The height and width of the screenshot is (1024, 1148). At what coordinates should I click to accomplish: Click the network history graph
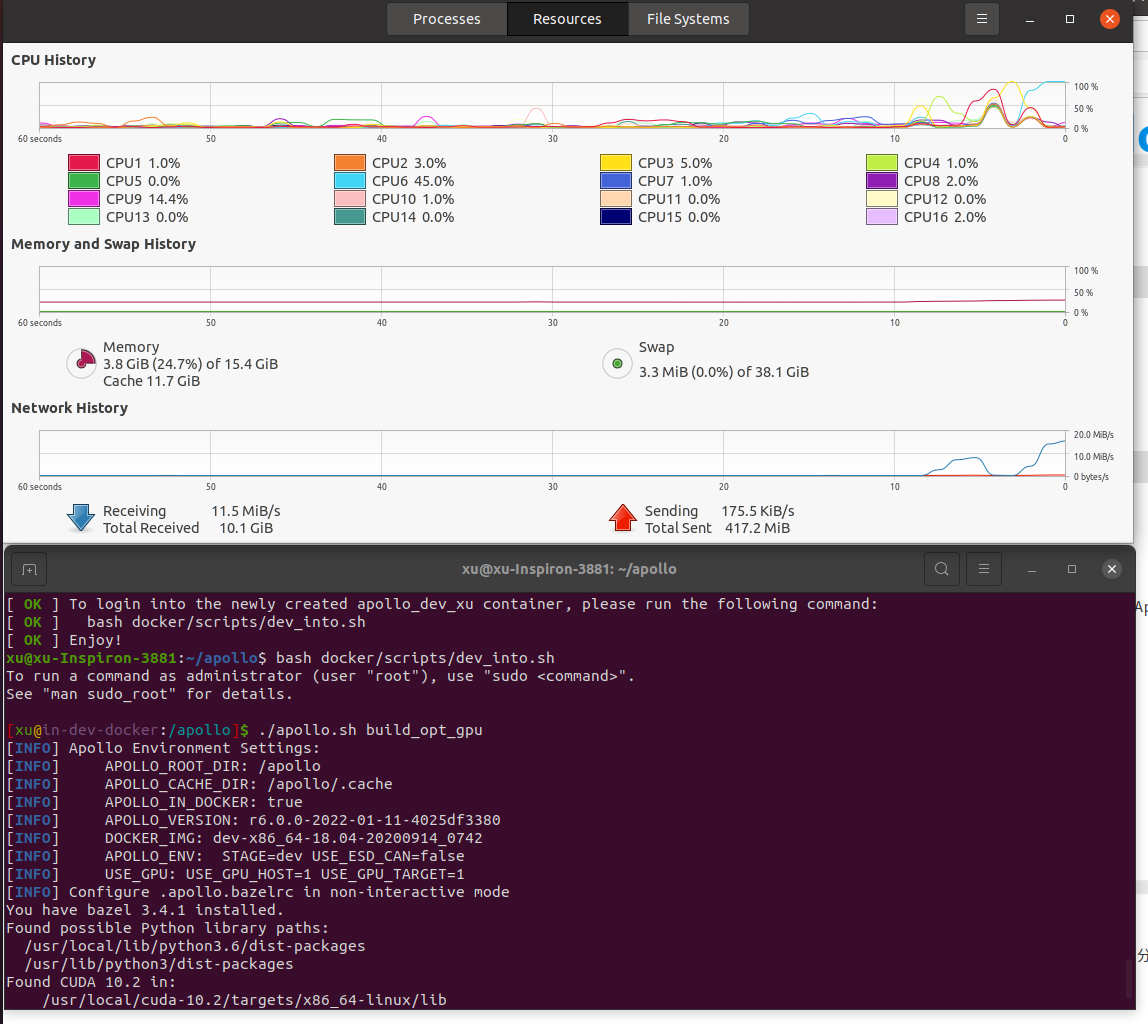[553, 454]
